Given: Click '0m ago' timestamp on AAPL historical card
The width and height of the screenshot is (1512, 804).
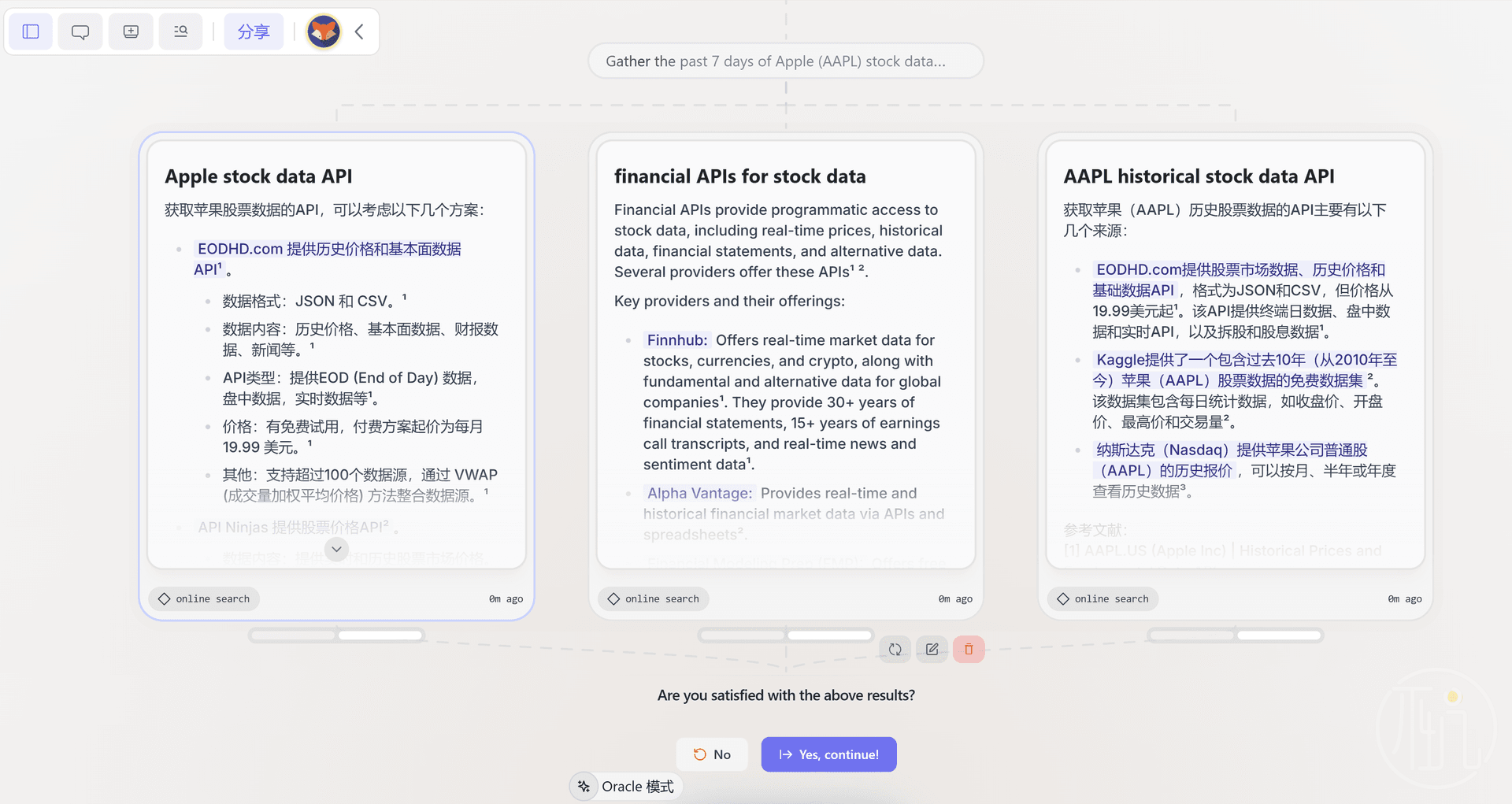Looking at the screenshot, I should coord(1405,598).
